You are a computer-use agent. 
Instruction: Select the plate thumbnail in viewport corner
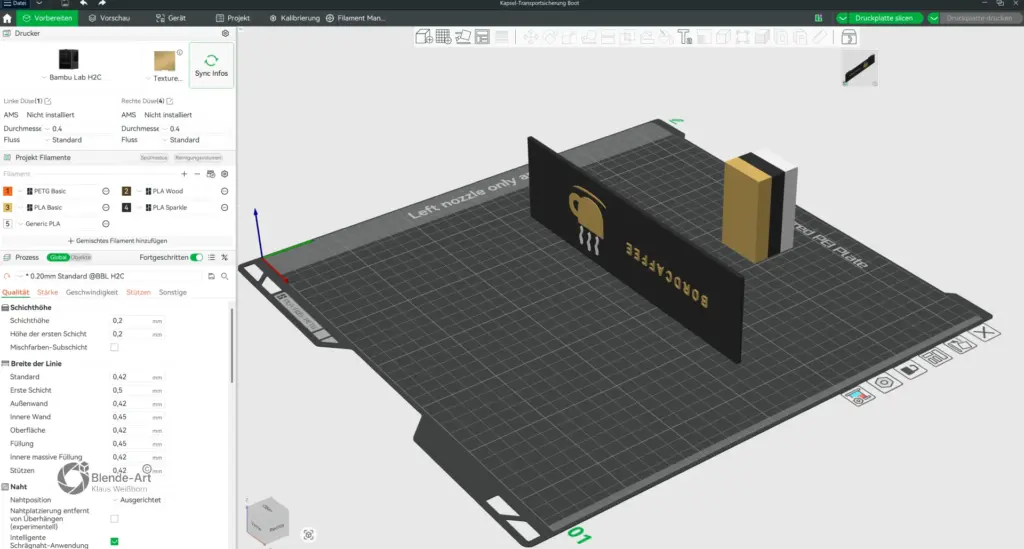tap(859, 69)
